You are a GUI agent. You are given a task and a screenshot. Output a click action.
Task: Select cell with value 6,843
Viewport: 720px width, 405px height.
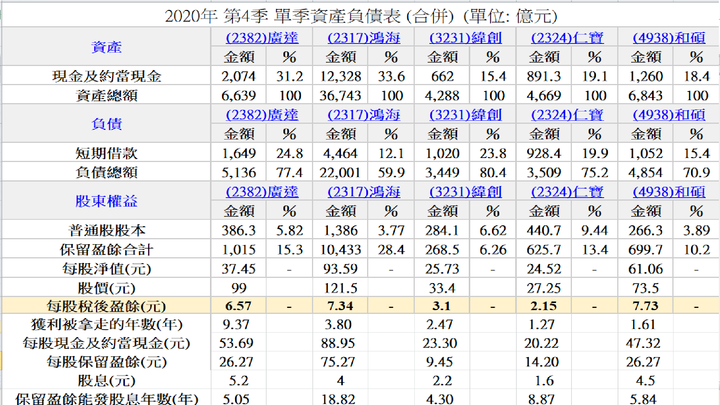646,96
